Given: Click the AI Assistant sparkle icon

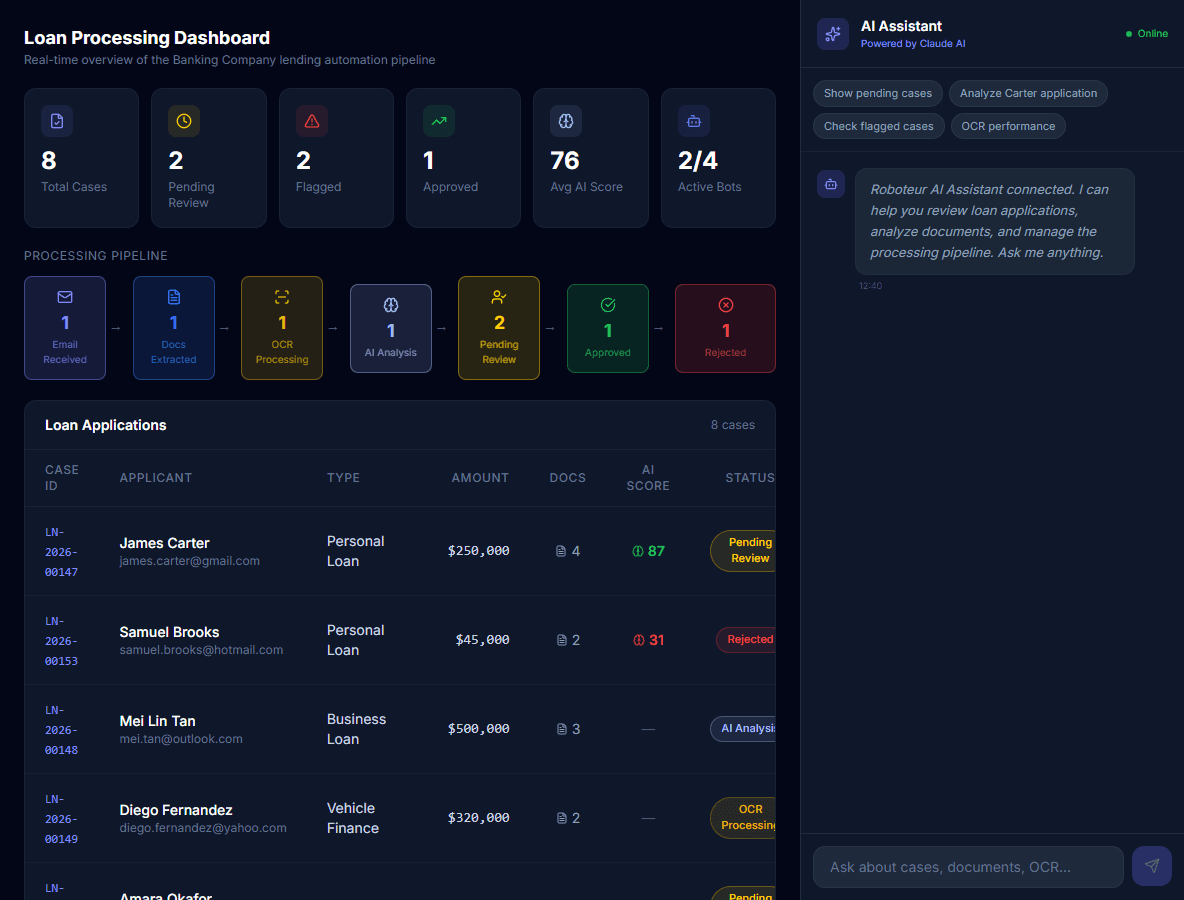Looking at the screenshot, I should pos(833,34).
